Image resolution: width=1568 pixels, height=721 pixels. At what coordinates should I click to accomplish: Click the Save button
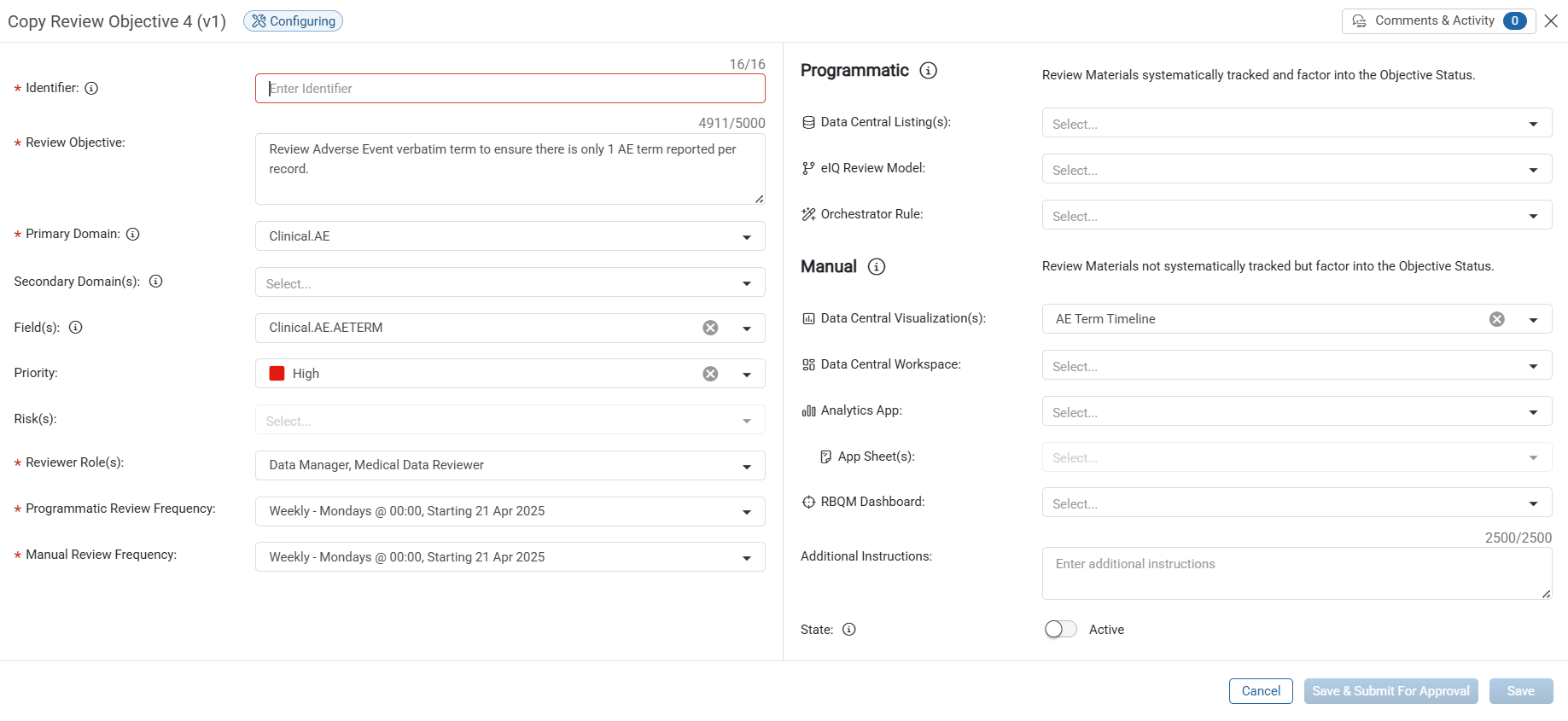[1521, 691]
